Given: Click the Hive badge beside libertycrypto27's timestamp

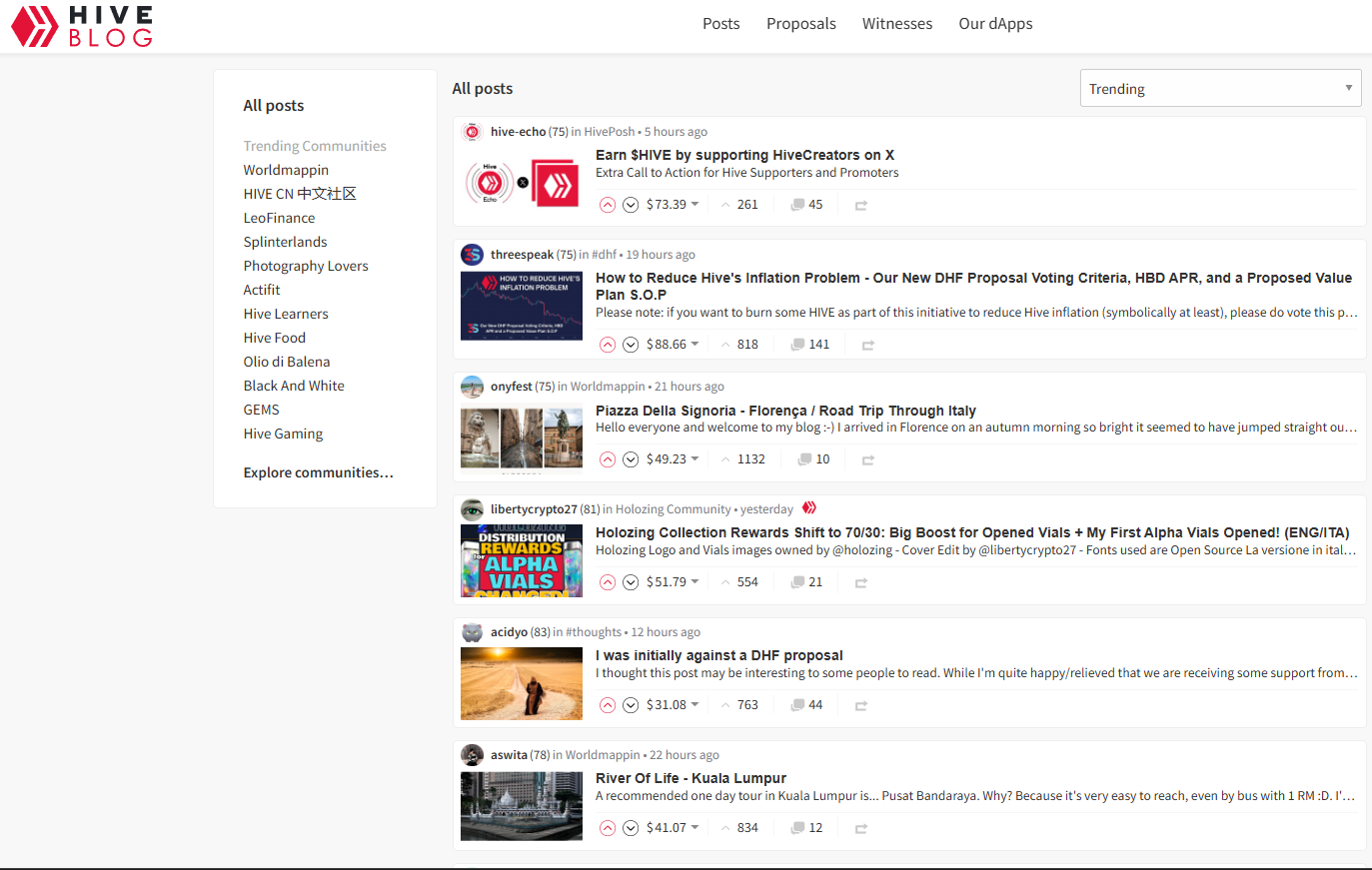Looking at the screenshot, I should 808,507.
